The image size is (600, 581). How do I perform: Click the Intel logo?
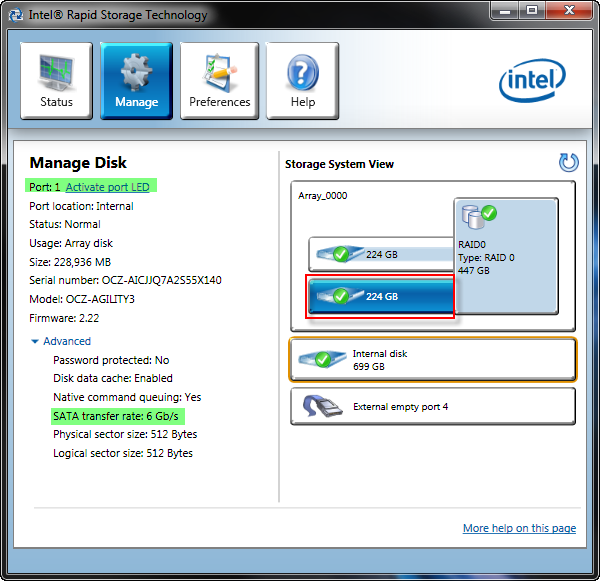(x=532, y=80)
